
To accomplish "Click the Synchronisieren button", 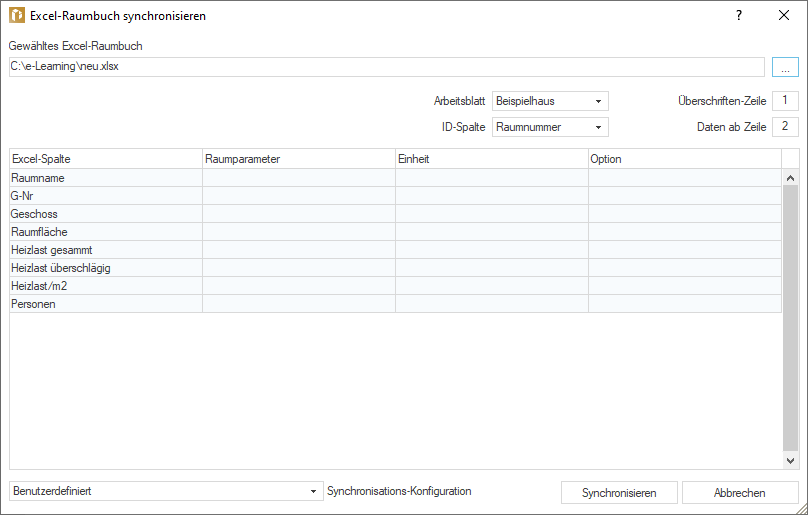I will [x=619, y=493].
